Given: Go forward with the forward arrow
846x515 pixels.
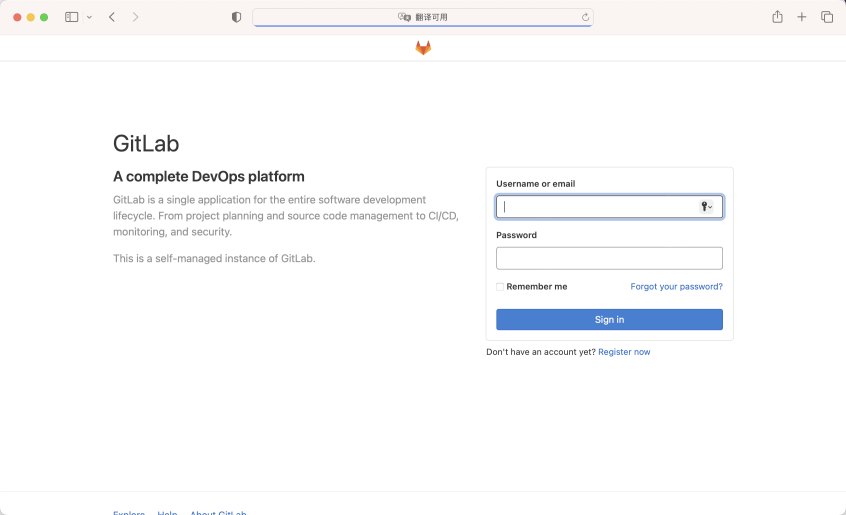Looking at the screenshot, I should pos(135,17).
